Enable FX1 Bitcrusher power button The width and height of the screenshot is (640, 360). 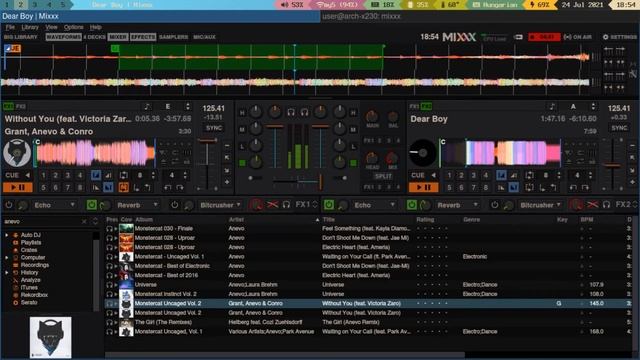point(174,204)
